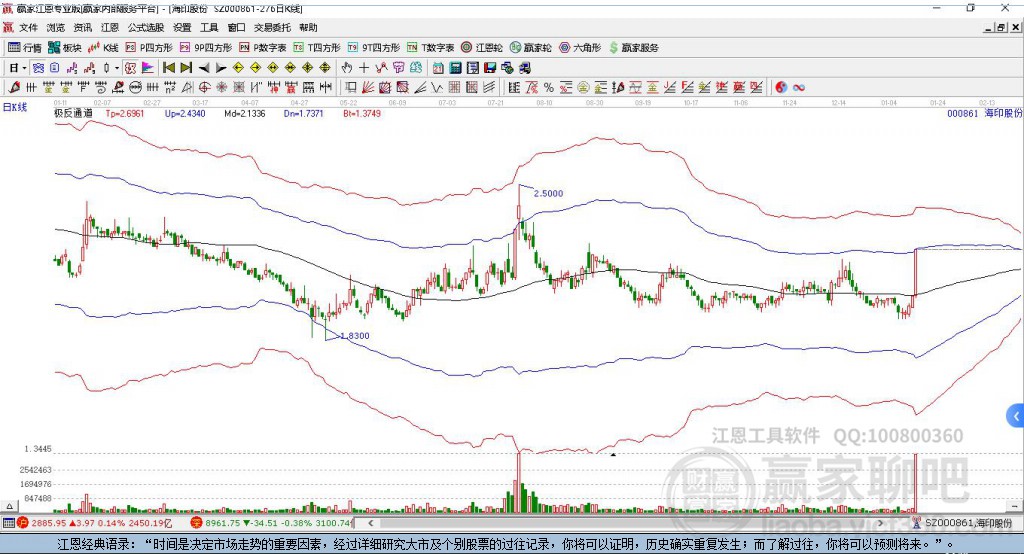The height and width of the screenshot is (554, 1024).
Task: Select the red pencil drawing tool
Action: pyautogui.click(x=13, y=88)
